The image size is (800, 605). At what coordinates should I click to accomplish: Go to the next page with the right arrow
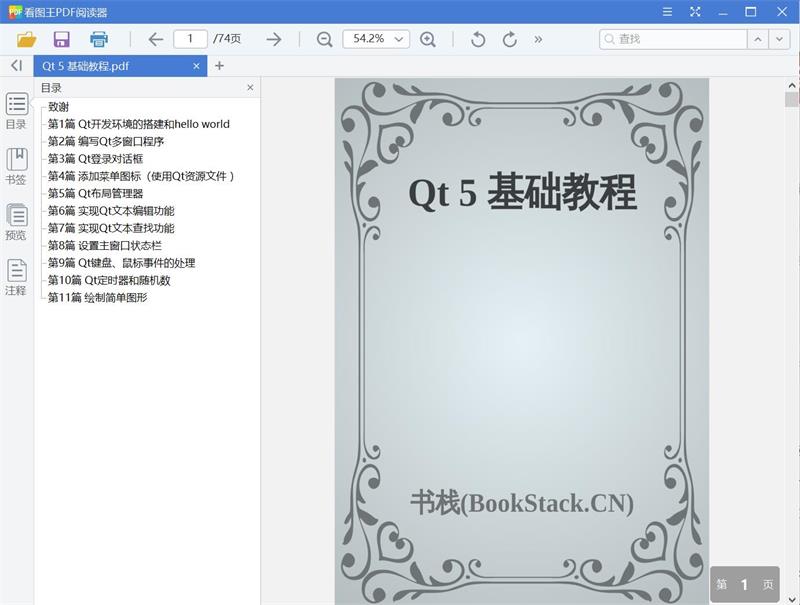pyautogui.click(x=272, y=39)
